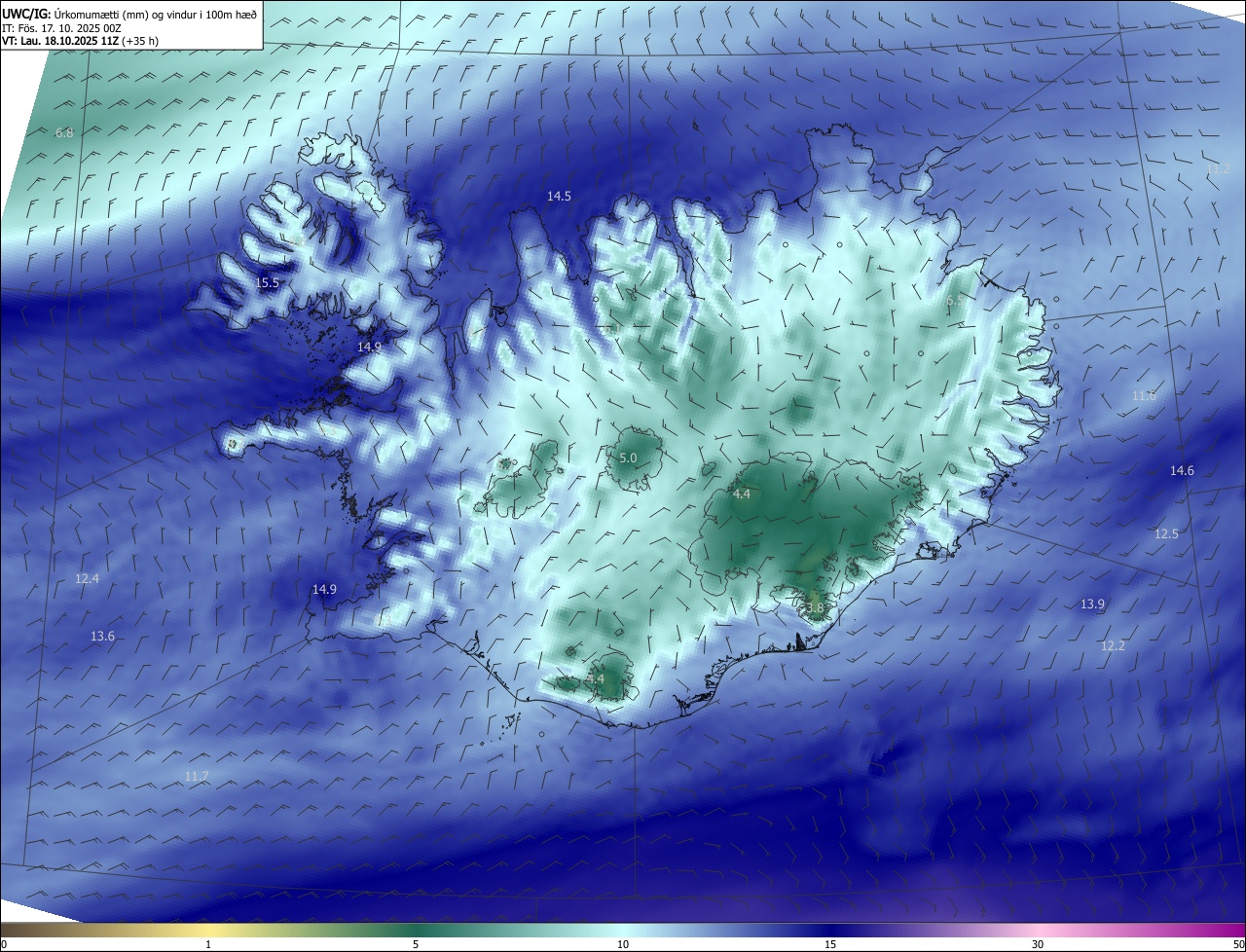Click the 11.7 value label
The width and height of the screenshot is (1246, 952).
click(x=196, y=776)
